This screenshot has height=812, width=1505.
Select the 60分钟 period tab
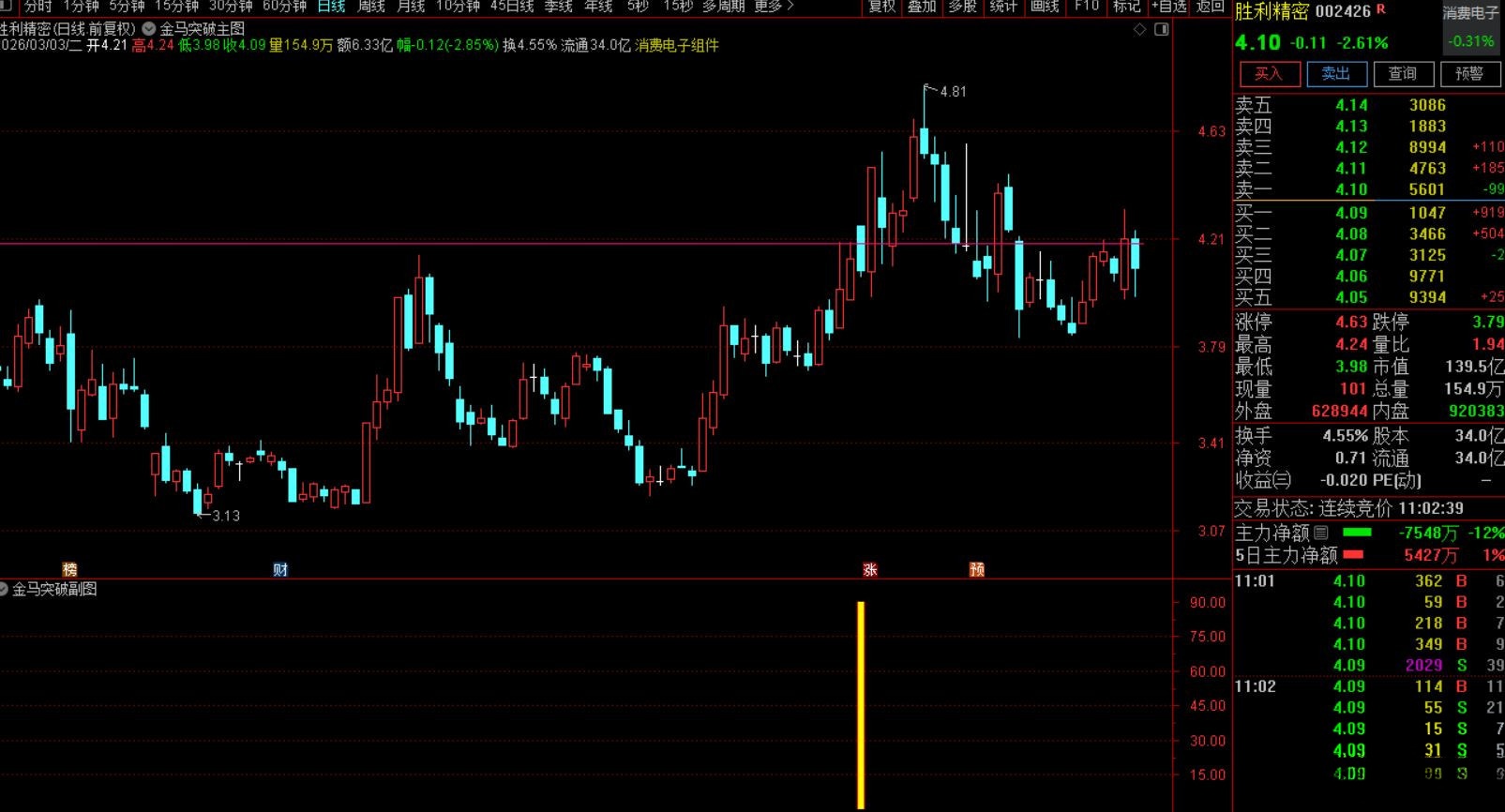(284, 7)
